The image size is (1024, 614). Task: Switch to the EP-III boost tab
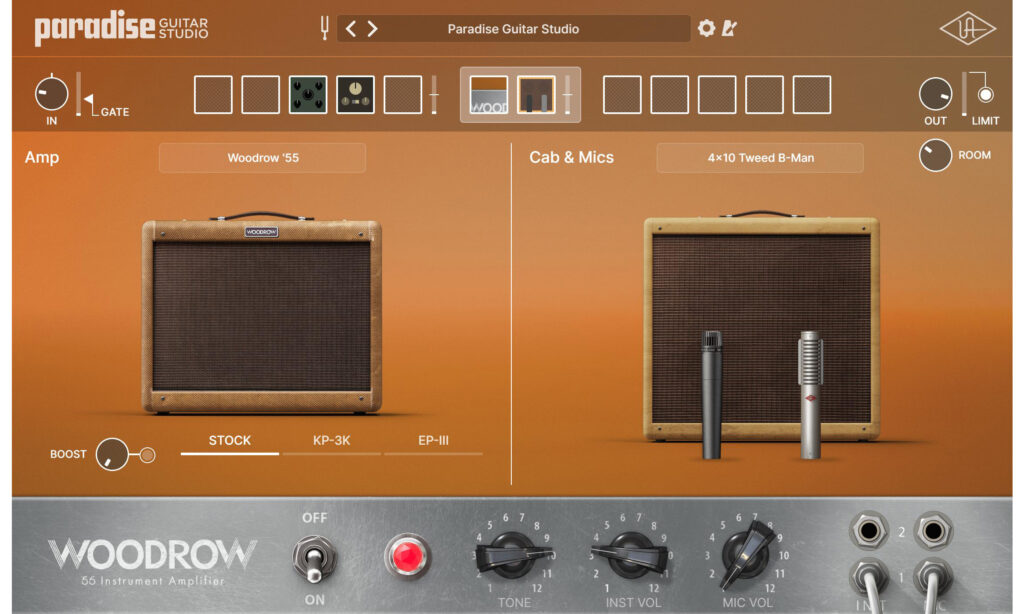pos(433,441)
